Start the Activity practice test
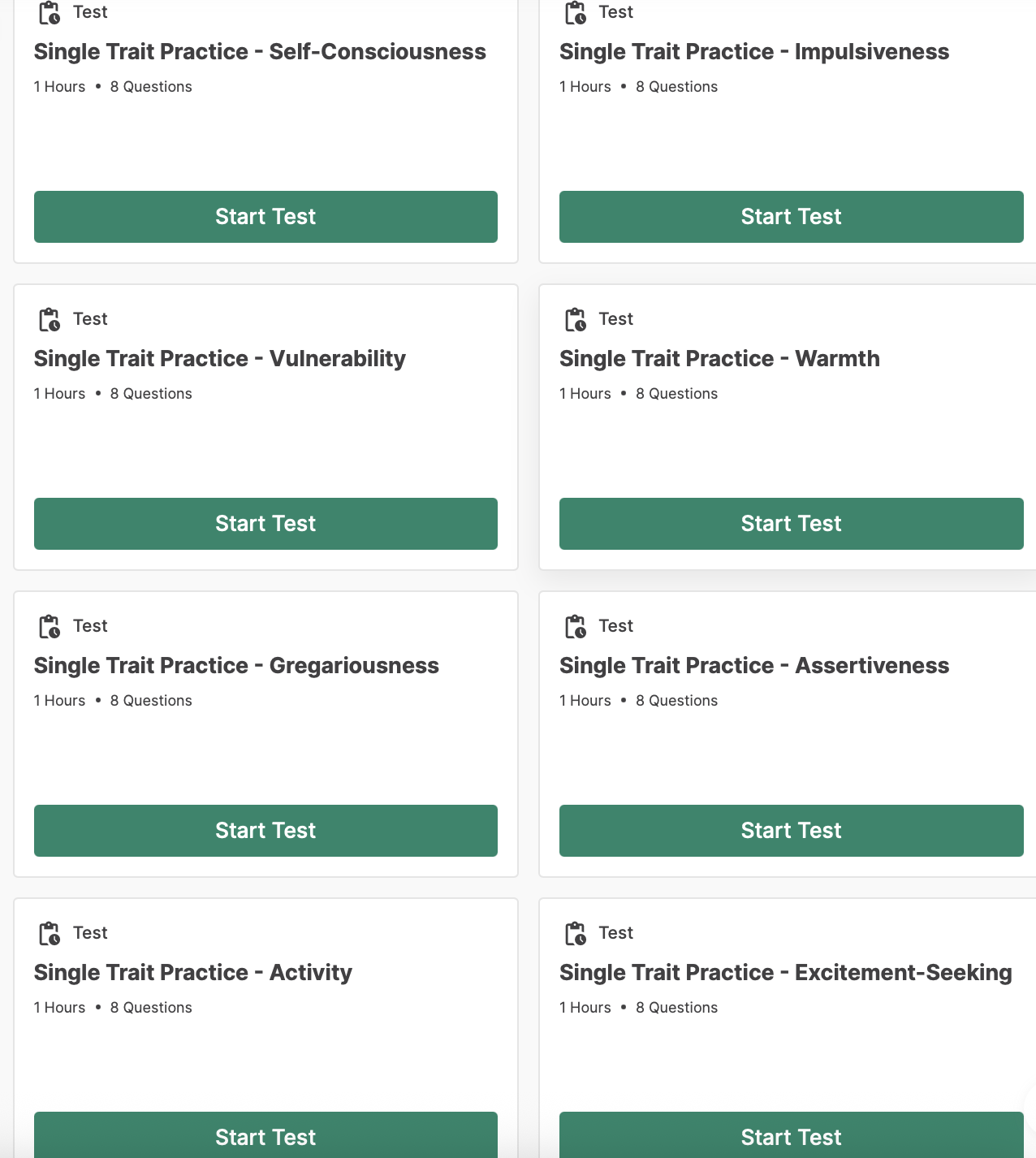This screenshot has height=1158, width=1036. click(x=265, y=1135)
